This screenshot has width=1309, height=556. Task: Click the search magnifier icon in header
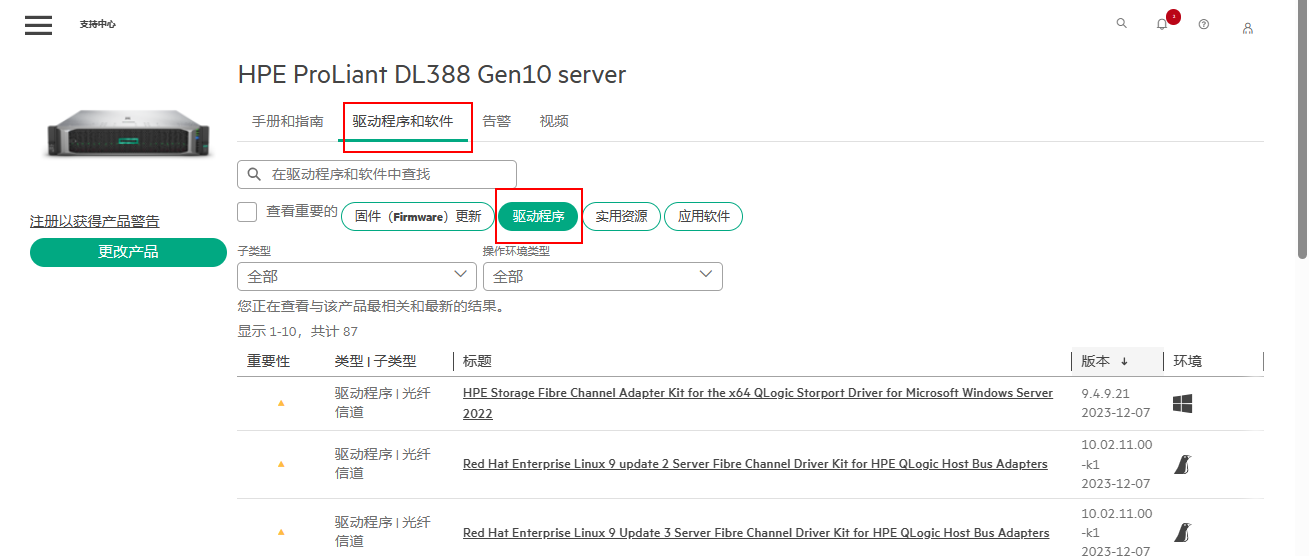click(x=1121, y=24)
